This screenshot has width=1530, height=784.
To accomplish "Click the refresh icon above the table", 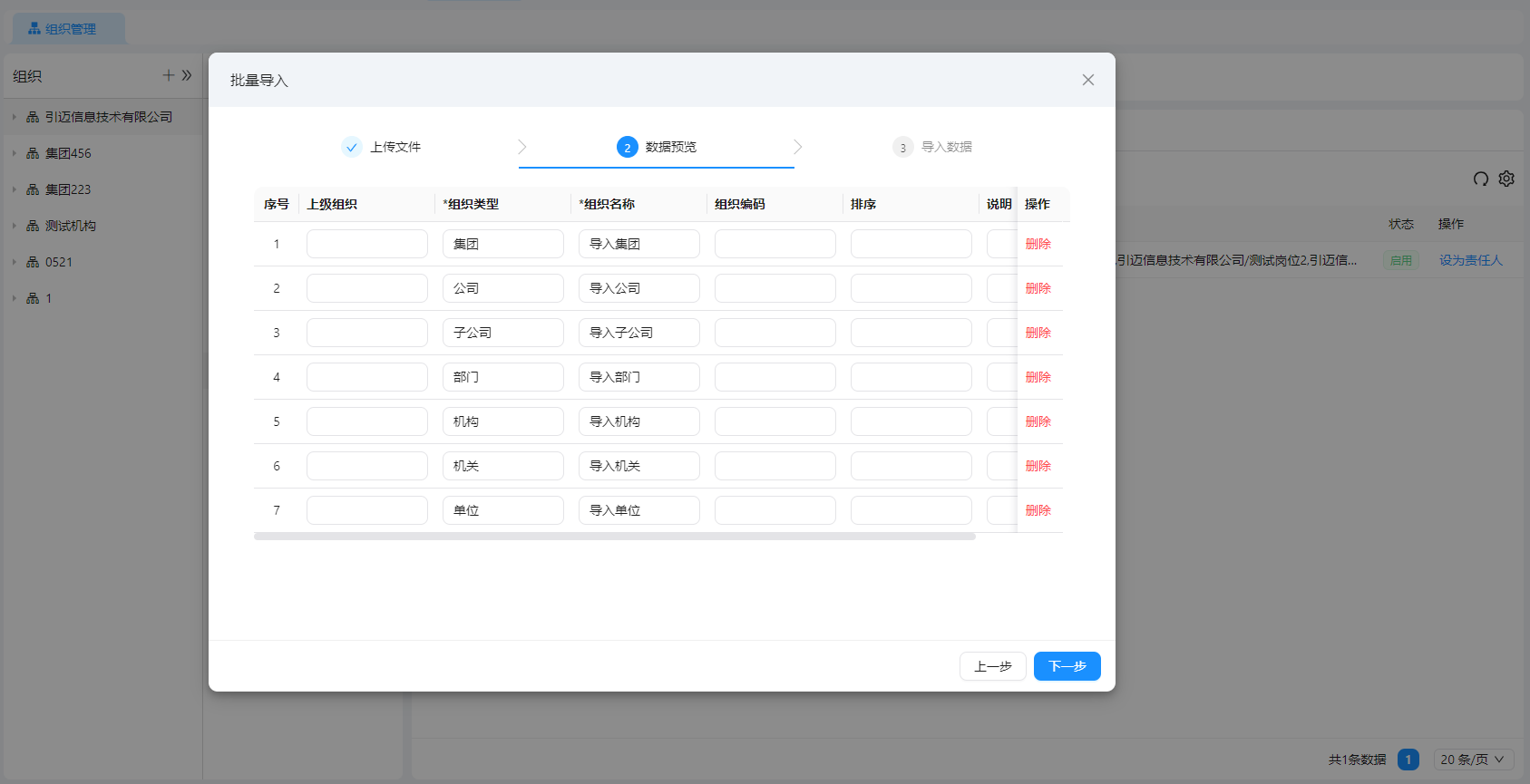I will [1481, 179].
